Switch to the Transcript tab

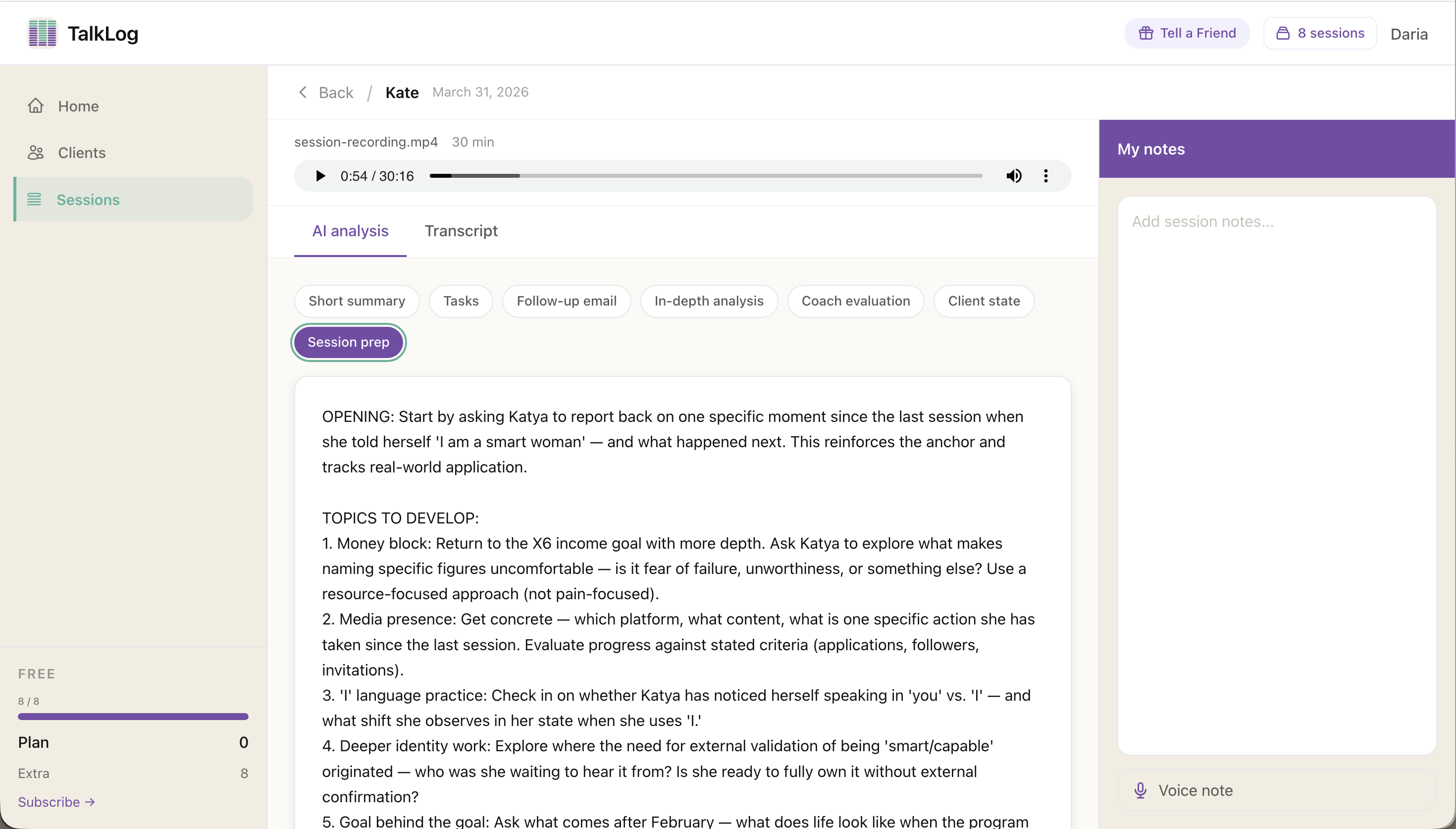(461, 231)
